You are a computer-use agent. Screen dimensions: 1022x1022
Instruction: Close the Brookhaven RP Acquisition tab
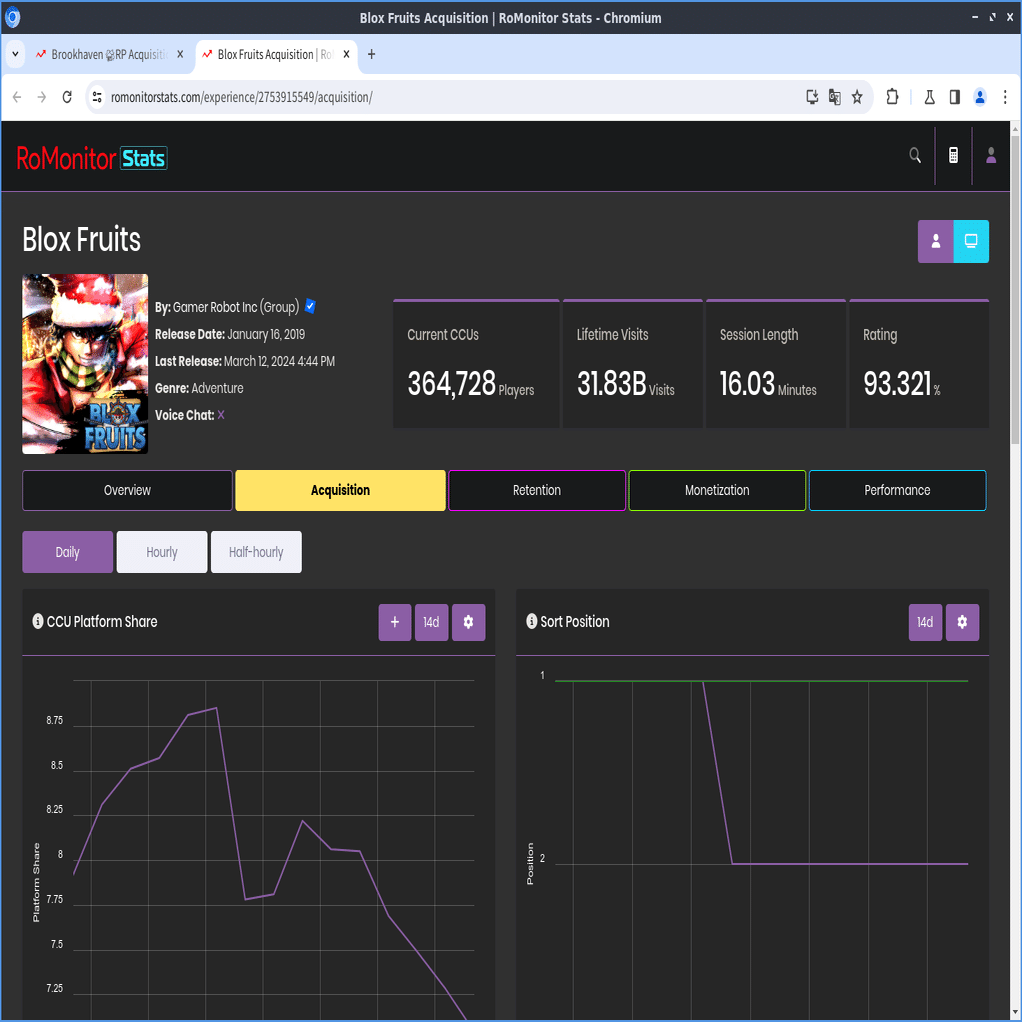[181, 54]
